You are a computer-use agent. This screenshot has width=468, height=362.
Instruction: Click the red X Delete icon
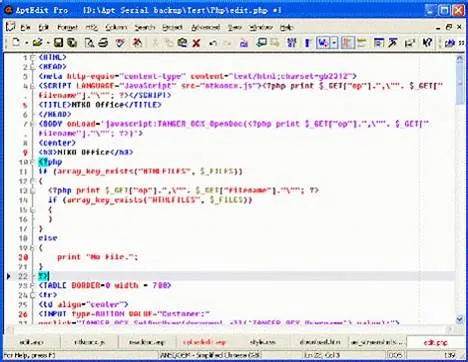pos(196,43)
